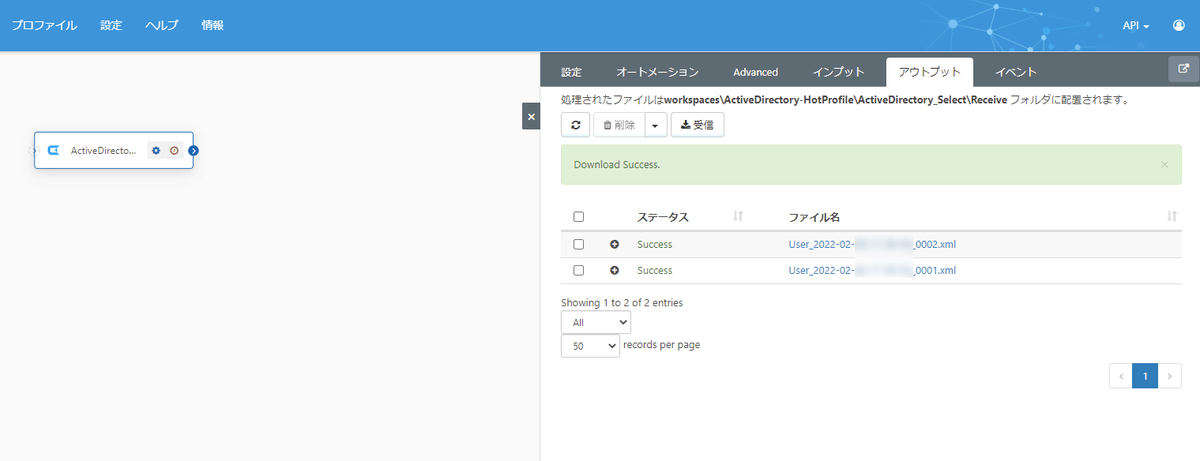
Task: Select page 1 in pagination
Action: [1145, 376]
